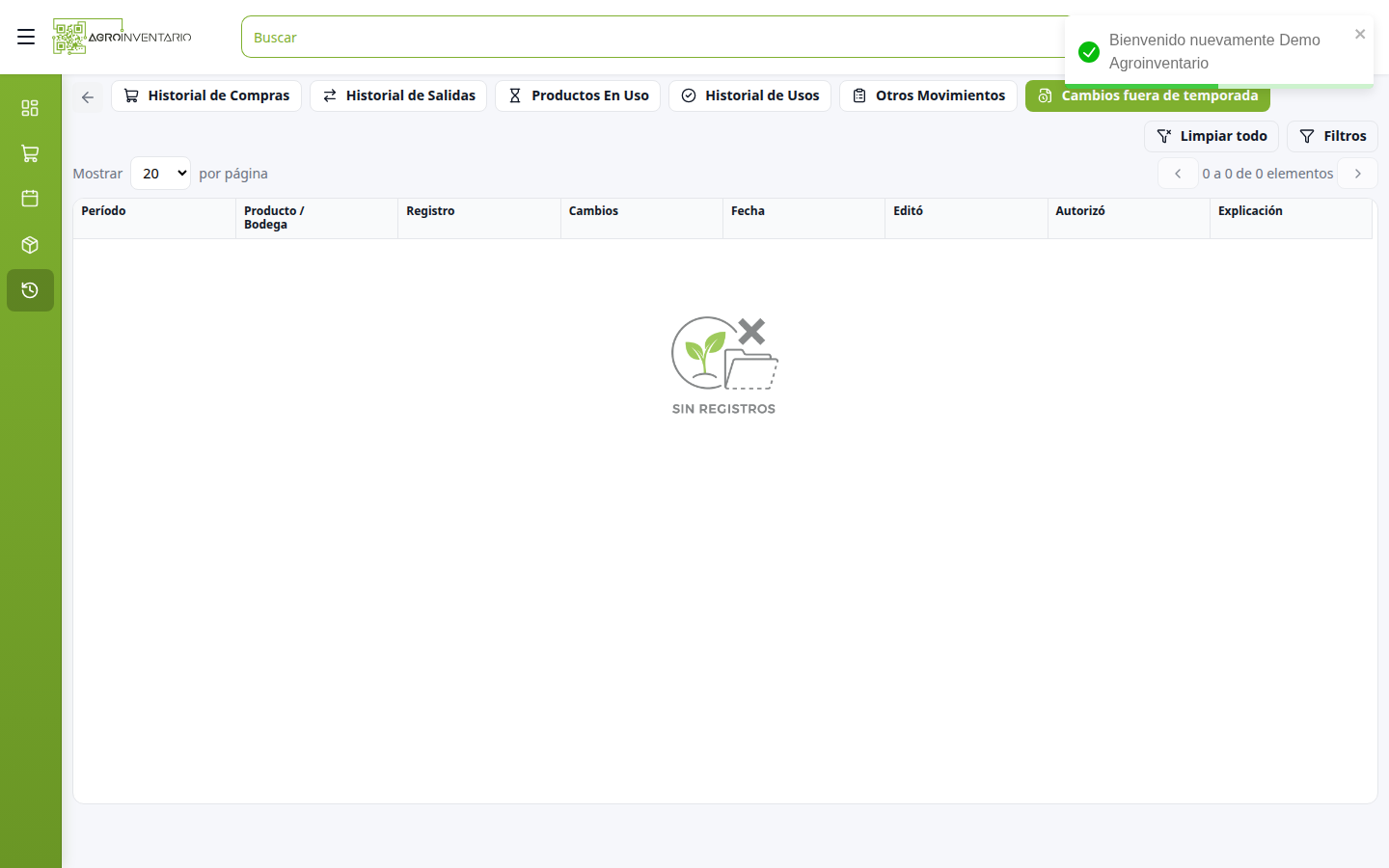
Task: Open the dashboard grid icon in sidebar
Action: tap(30, 107)
